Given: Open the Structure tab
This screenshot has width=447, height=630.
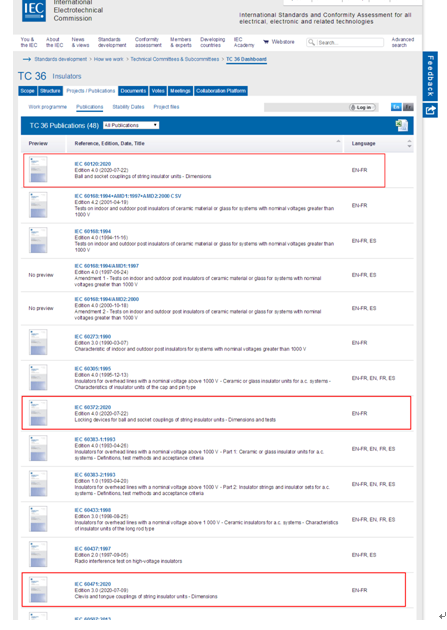Looking at the screenshot, I should pos(50,91).
